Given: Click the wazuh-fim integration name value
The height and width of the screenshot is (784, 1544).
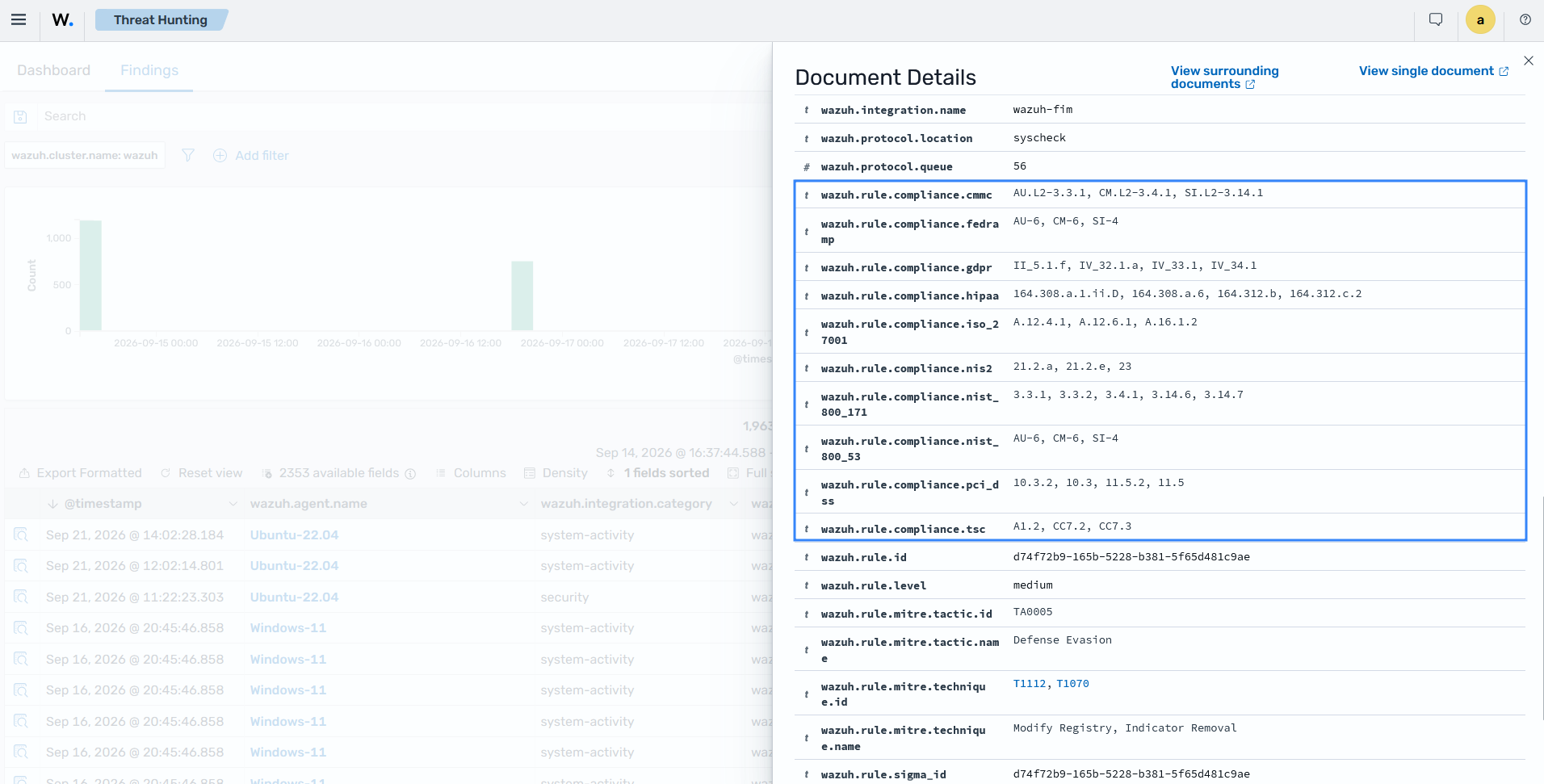Looking at the screenshot, I should pyautogui.click(x=1043, y=110).
